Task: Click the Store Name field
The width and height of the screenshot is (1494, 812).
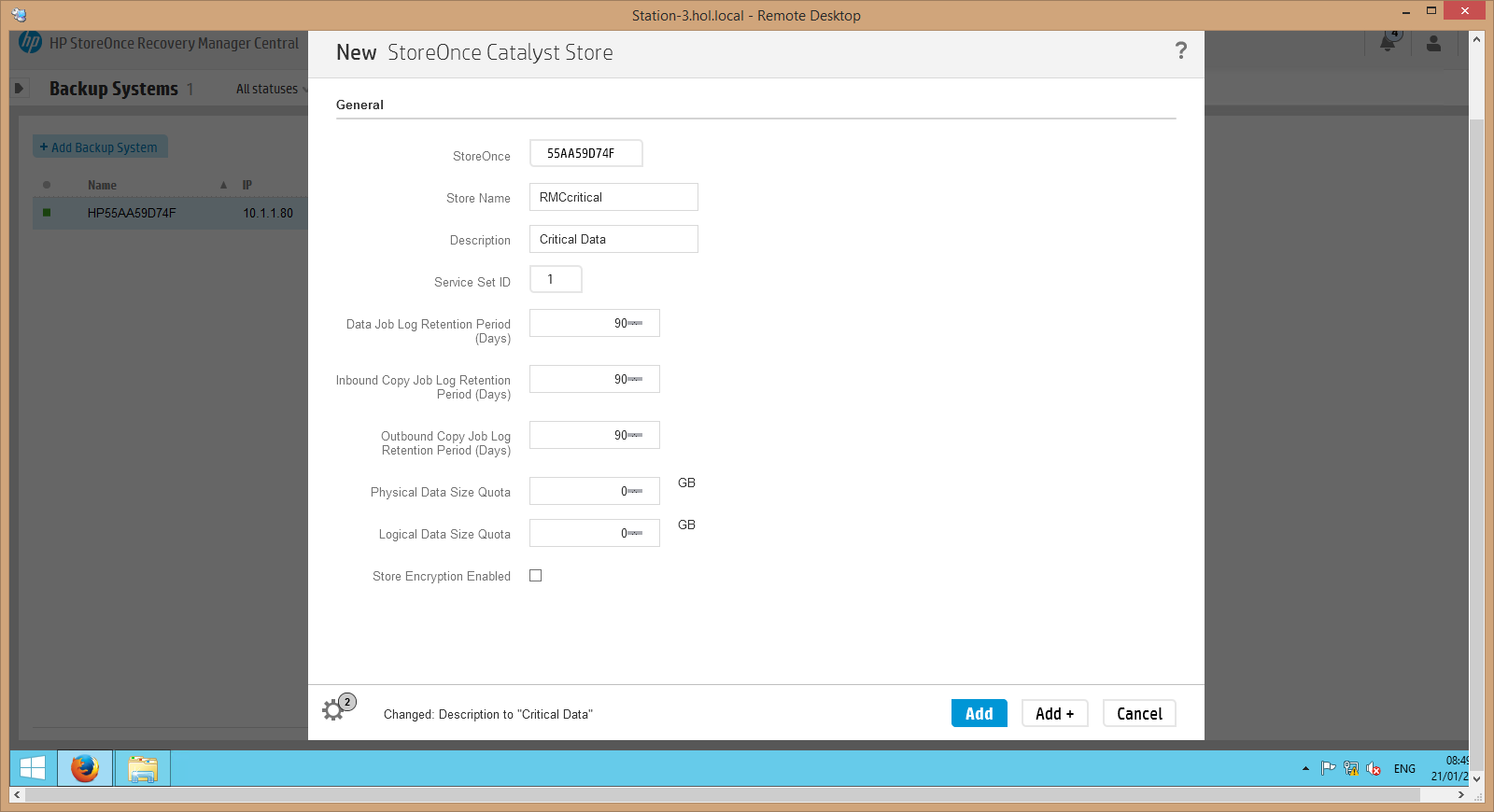Action: tap(613, 197)
